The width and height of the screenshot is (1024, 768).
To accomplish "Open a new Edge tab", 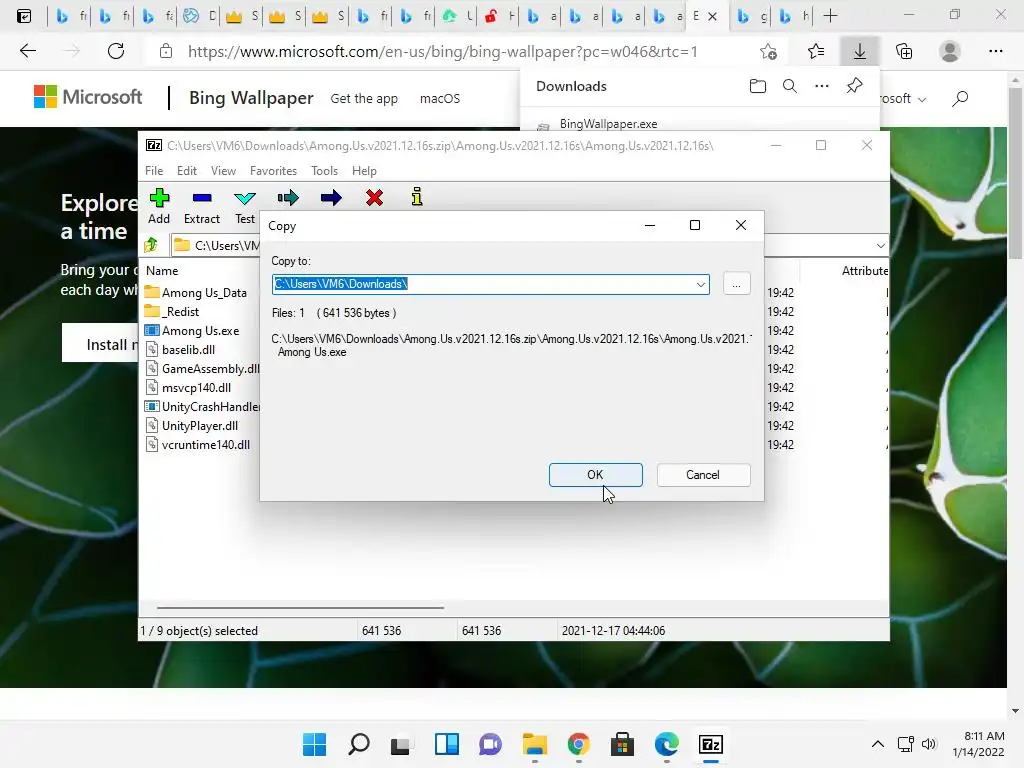I will (830, 16).
